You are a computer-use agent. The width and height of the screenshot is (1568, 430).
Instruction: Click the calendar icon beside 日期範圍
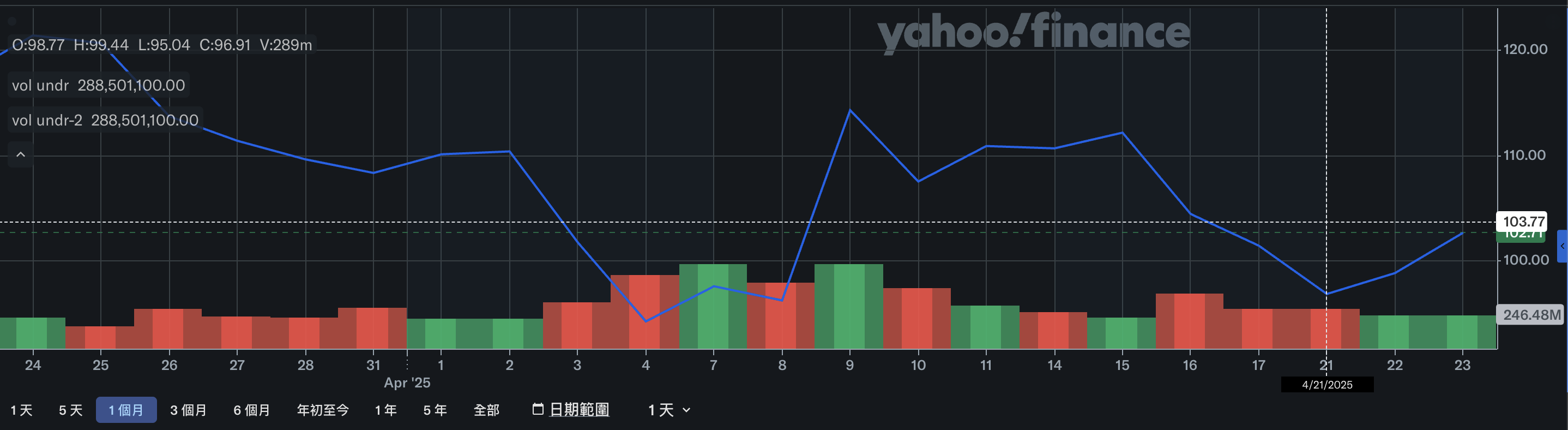point(538,409)
